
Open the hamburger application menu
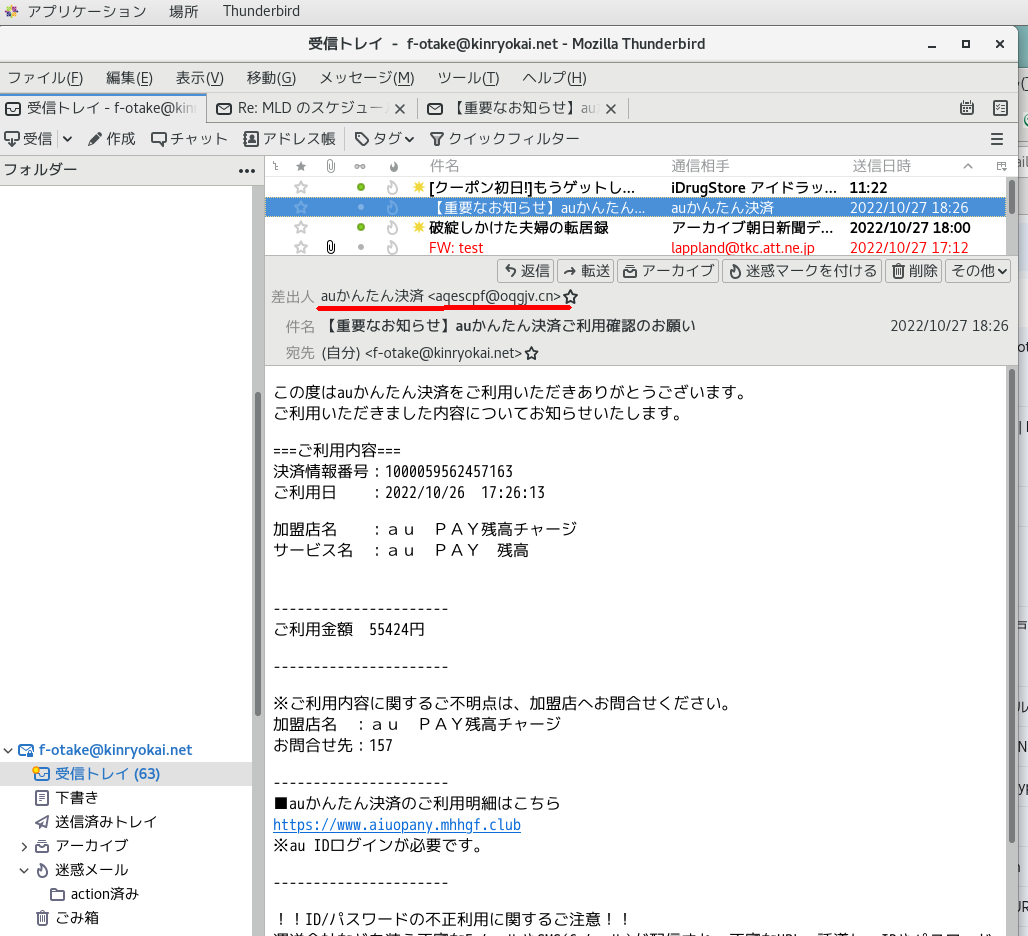click(997, 139)
